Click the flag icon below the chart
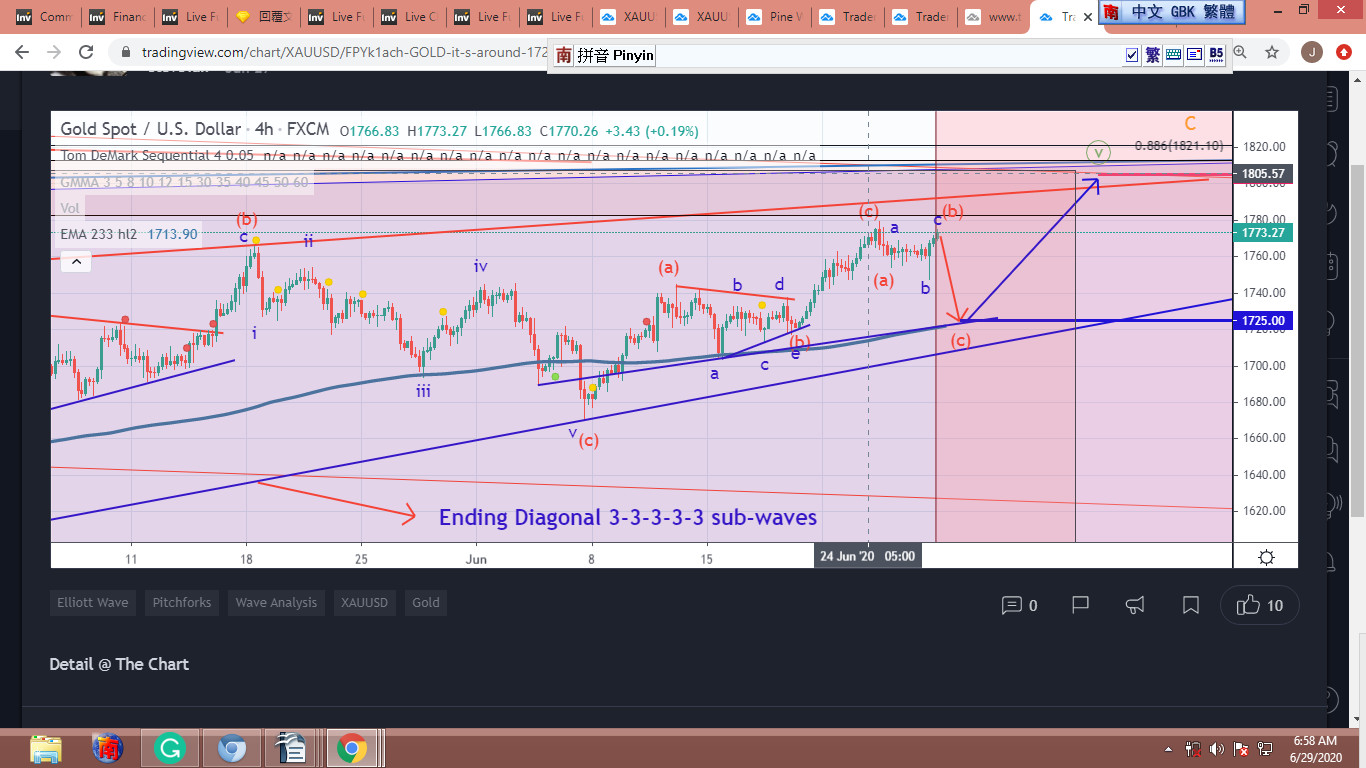Image resolution: width=1366 pixels, height=768 pixels. tap(1080, 605)
